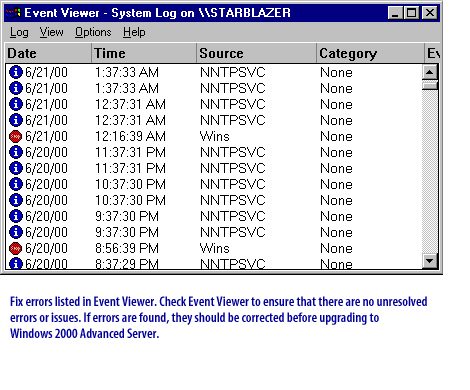Click the Category column header
470x390 pixels.
370,53
